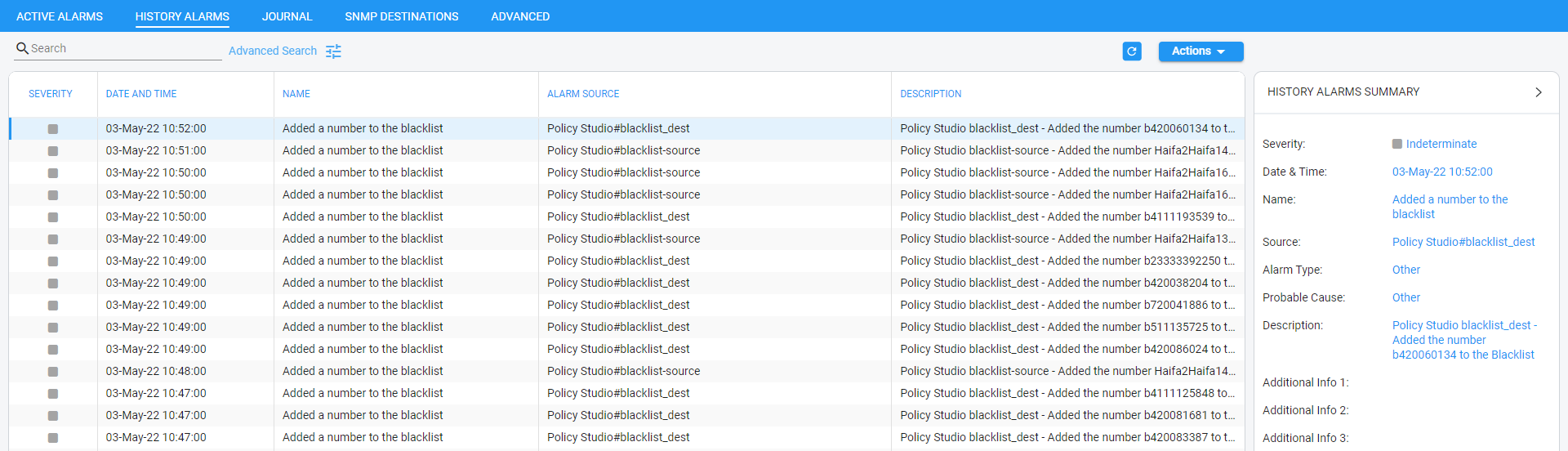The image size is (1568, 451).
Task: Click the Additional Info 2 label
Action: (1305, 410)
